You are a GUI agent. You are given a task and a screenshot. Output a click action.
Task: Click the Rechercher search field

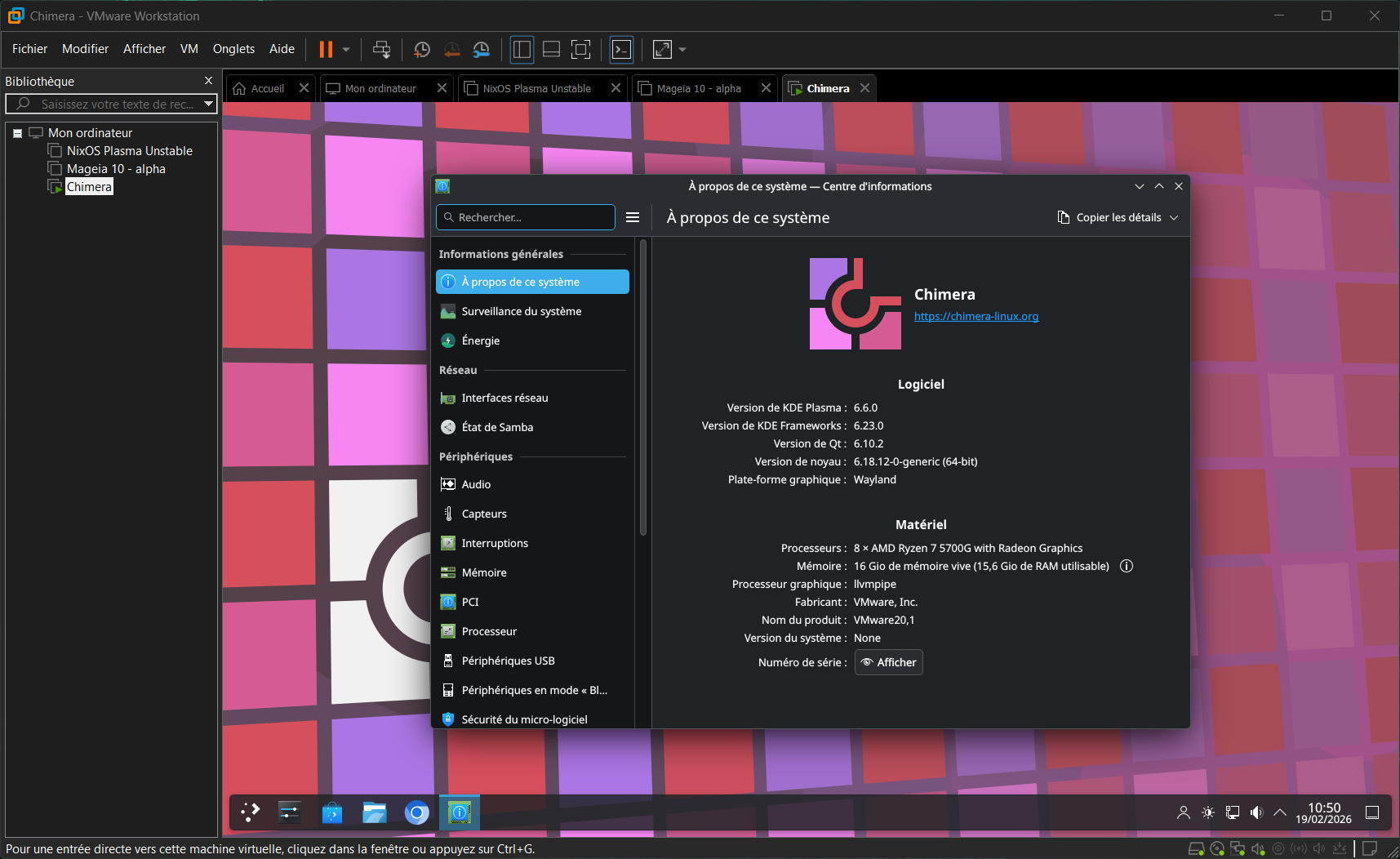pyautogui.click(x=531, y=217)
